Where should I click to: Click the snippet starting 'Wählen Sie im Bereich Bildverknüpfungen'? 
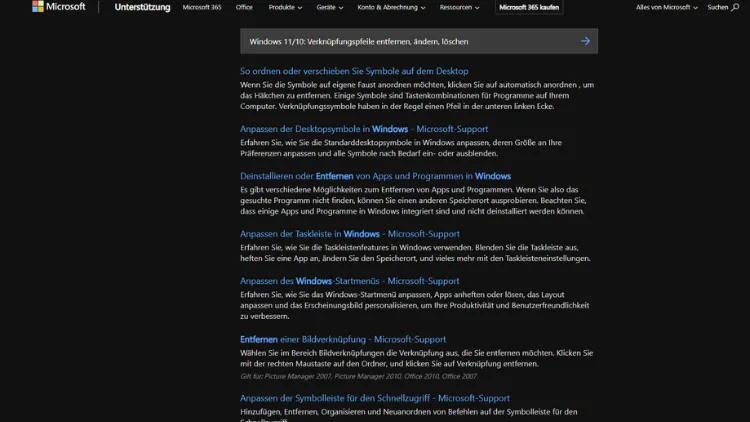click(x=417, y=358)
